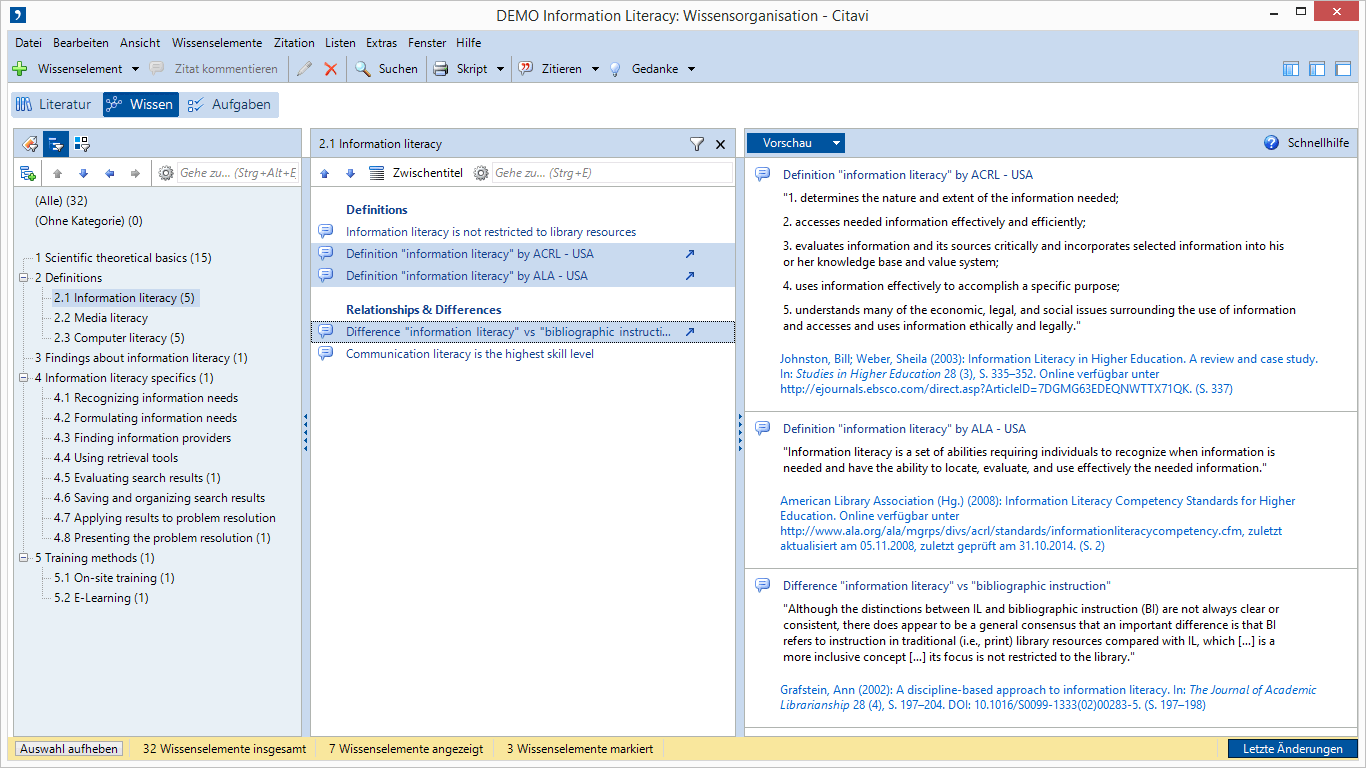Click the Letzte Änderungen button
Screen dimensions: 1366x768
point(1292,749)
